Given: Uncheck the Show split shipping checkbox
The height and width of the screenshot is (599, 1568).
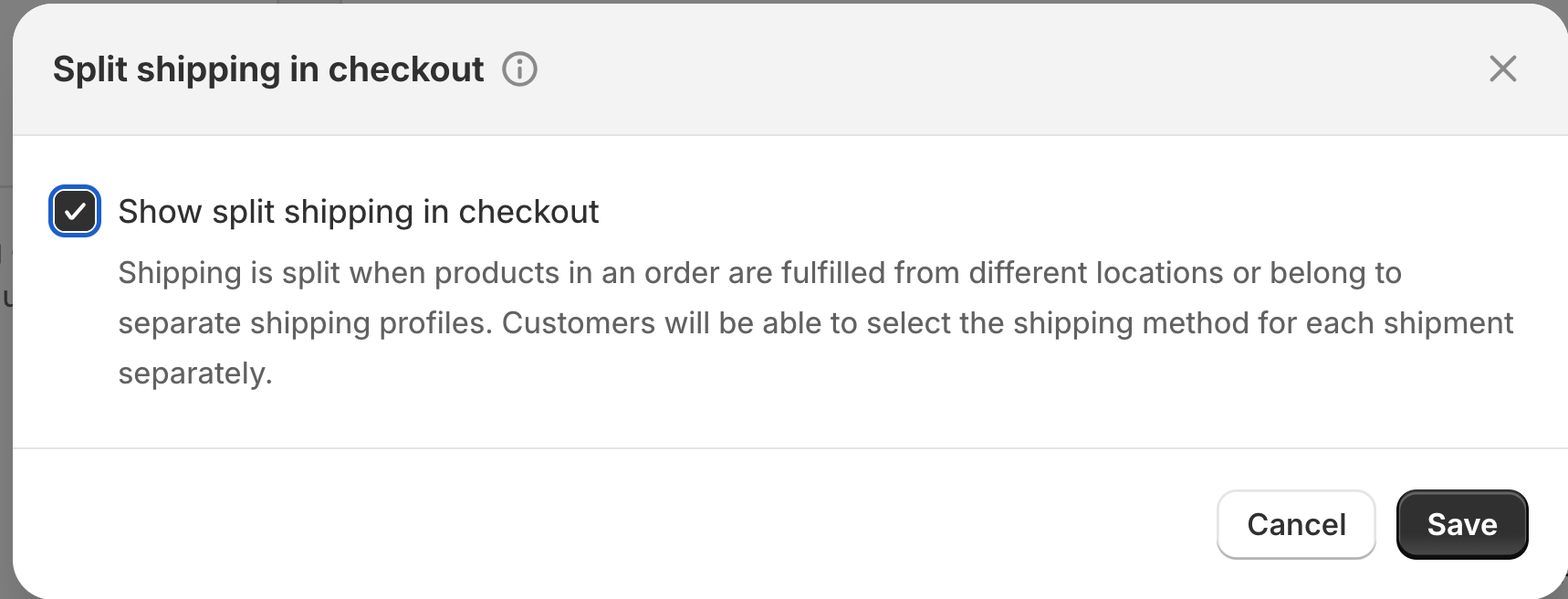Looking at the screenshot, I should tap(75, 212).
